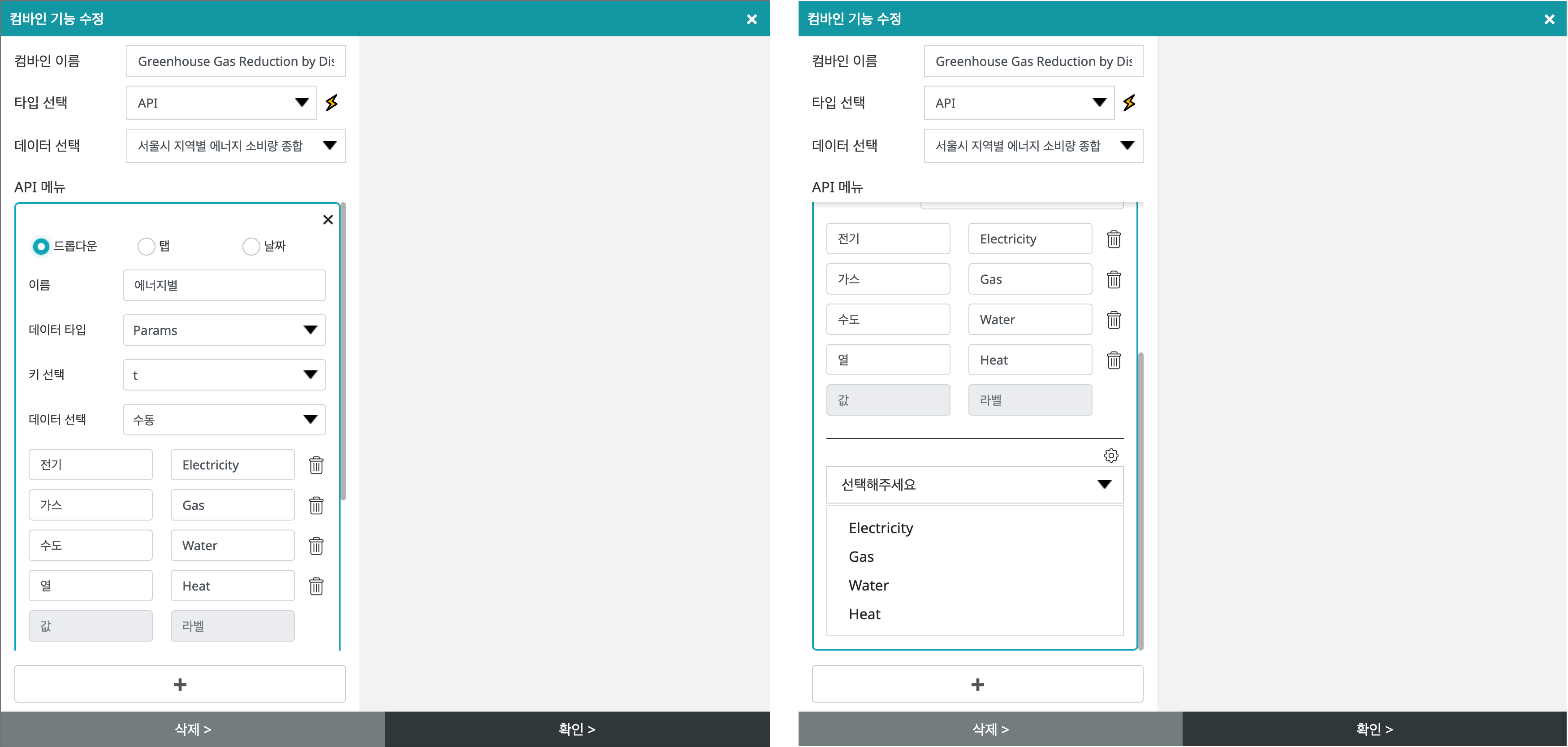Viewport: 1568px width, 747px height.
Task: Click empty 라벨 field in left dialog
Action: click(233, 626)
